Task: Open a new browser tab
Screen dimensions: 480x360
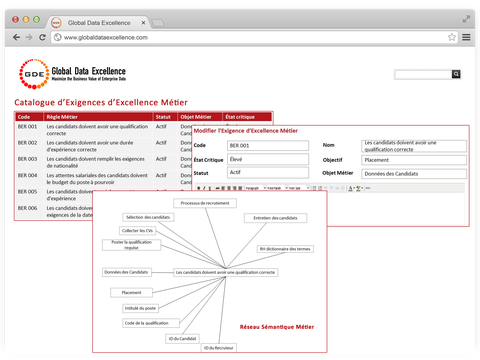Action: 158,23
